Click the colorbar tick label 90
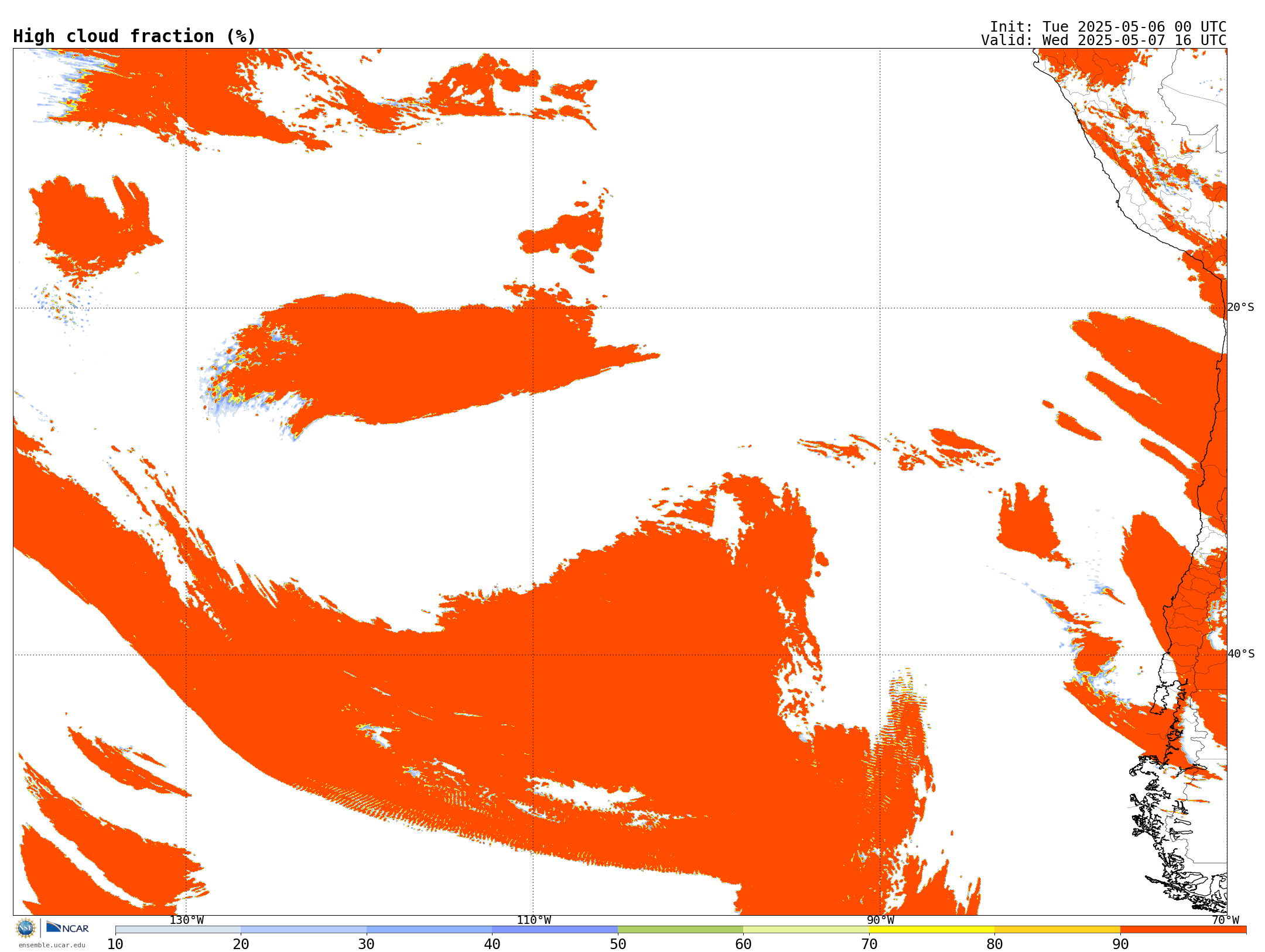 pos(1120,944)
